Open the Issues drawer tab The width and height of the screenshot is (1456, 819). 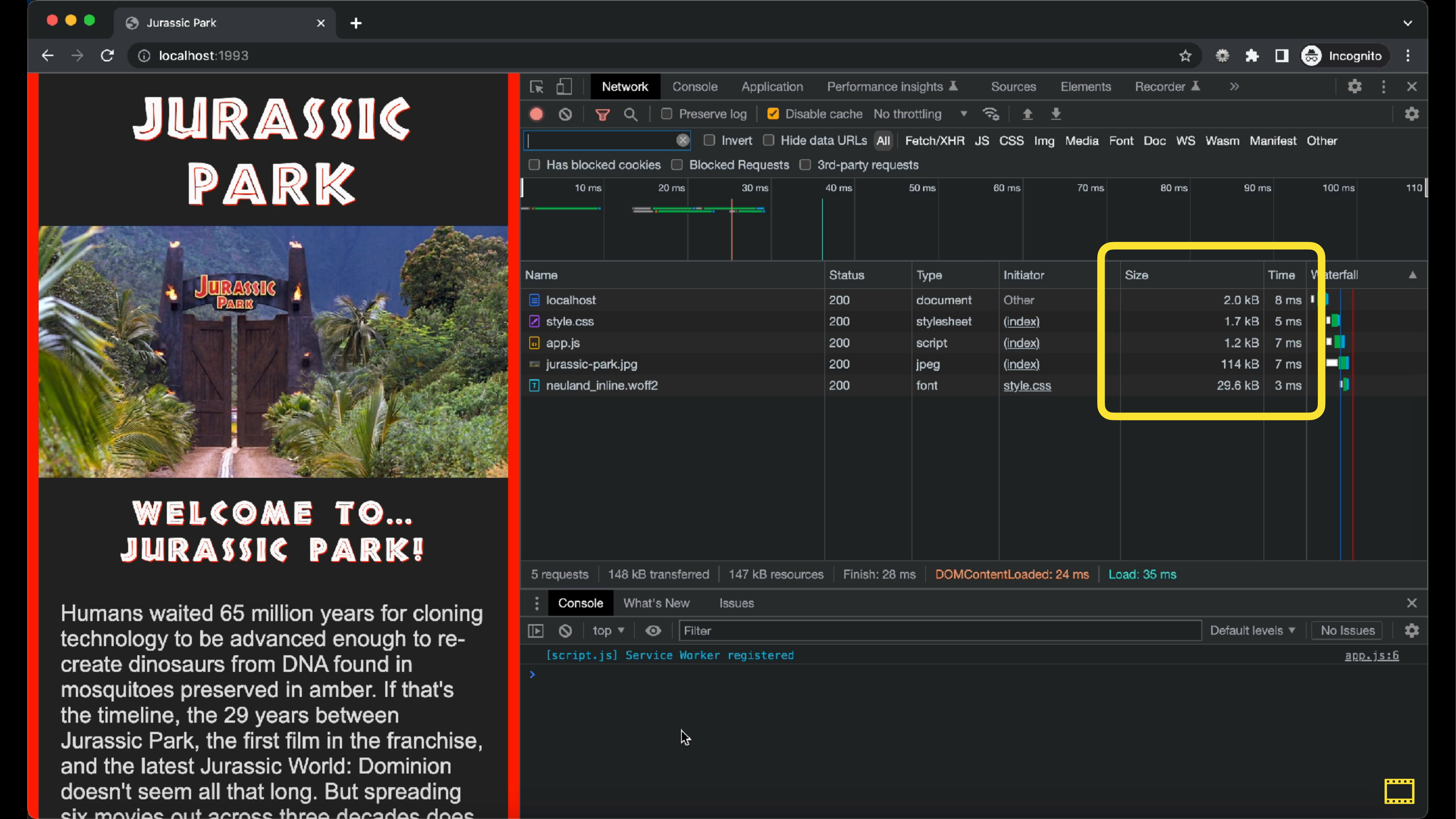(x=736, y=603)
